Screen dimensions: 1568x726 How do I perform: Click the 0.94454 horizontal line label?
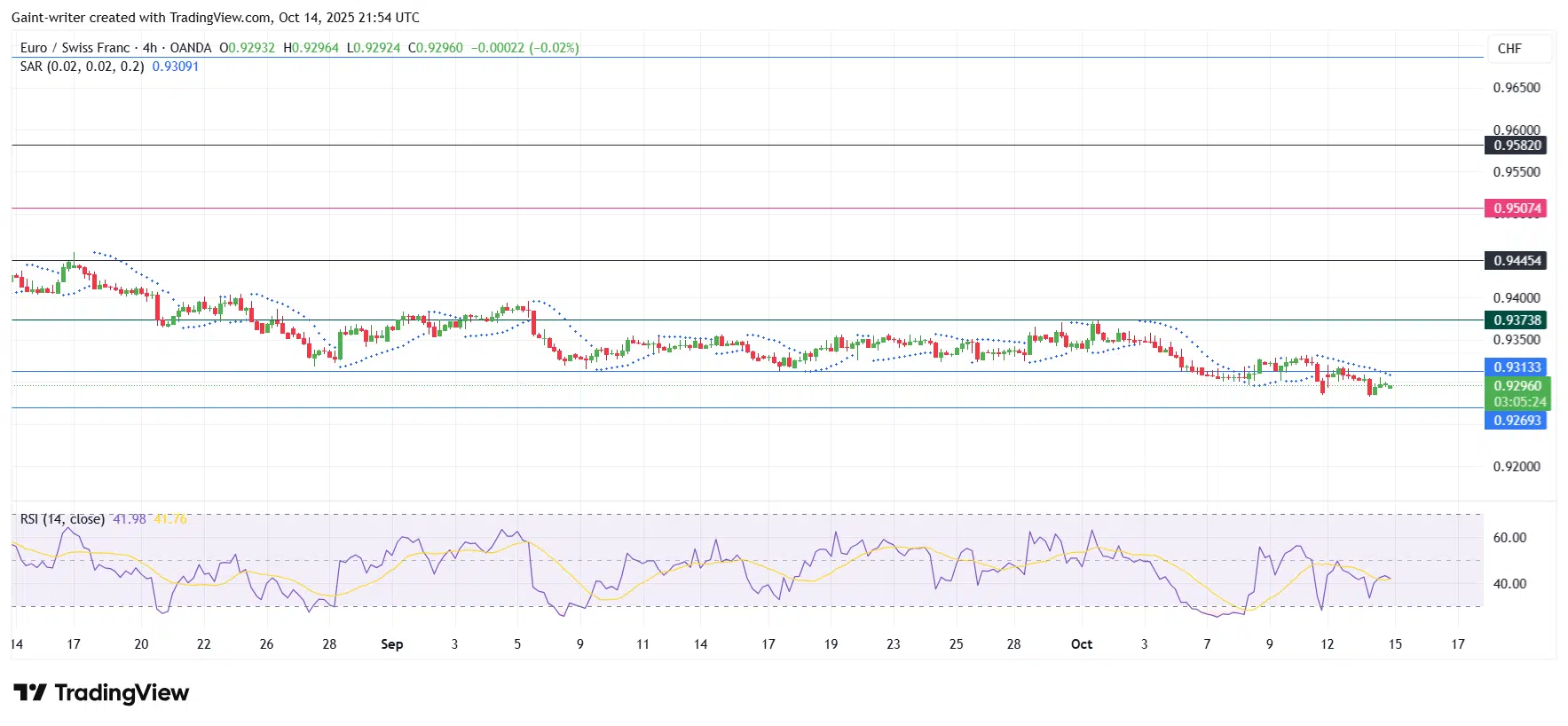(1516, 261)
